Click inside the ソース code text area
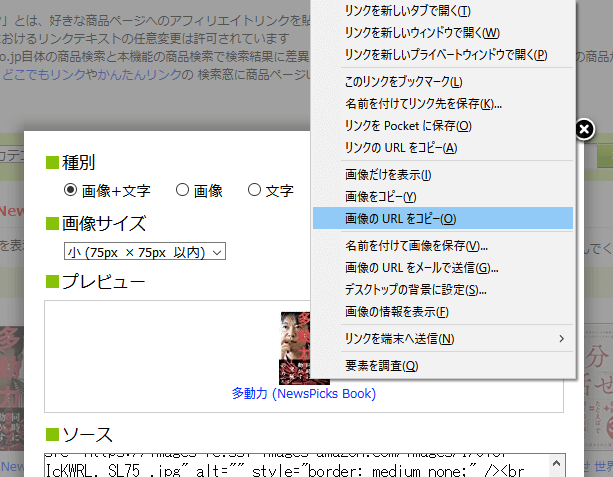 point(300,465)
